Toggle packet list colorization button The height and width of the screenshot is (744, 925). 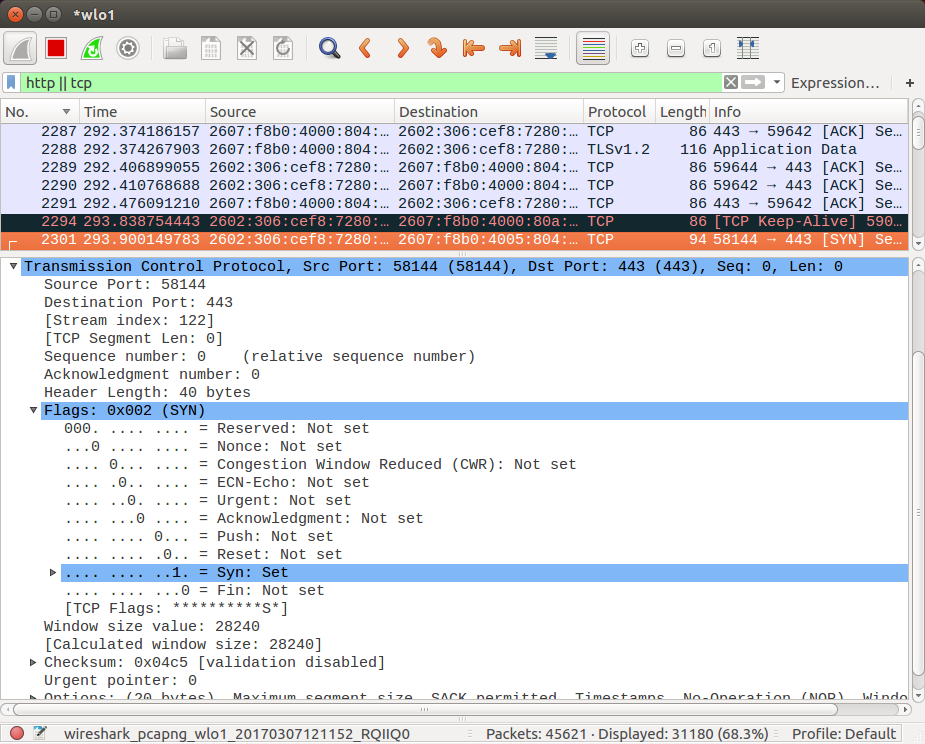[593, 48]
